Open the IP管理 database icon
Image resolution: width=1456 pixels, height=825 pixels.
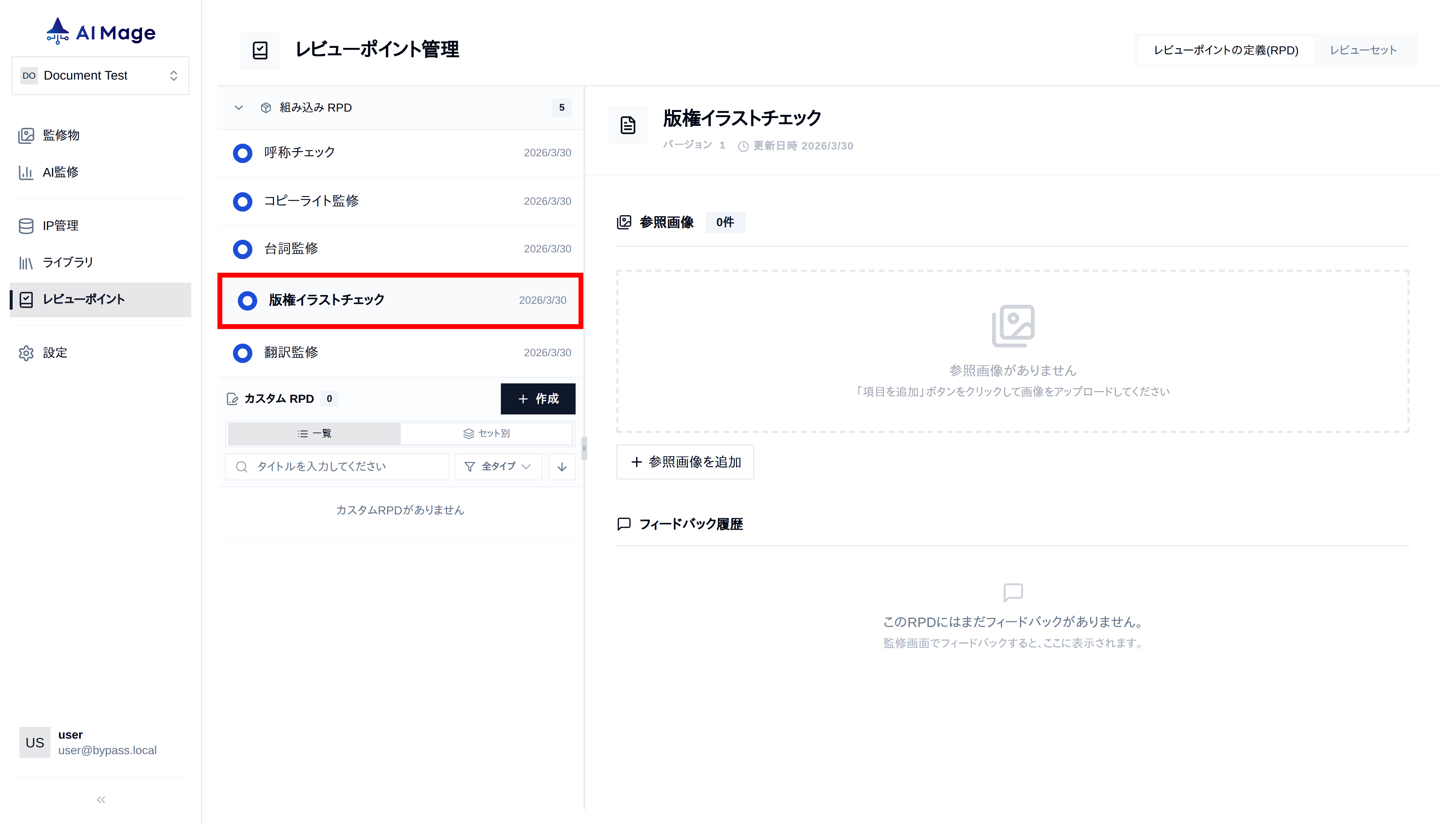(x=26, y=225)
